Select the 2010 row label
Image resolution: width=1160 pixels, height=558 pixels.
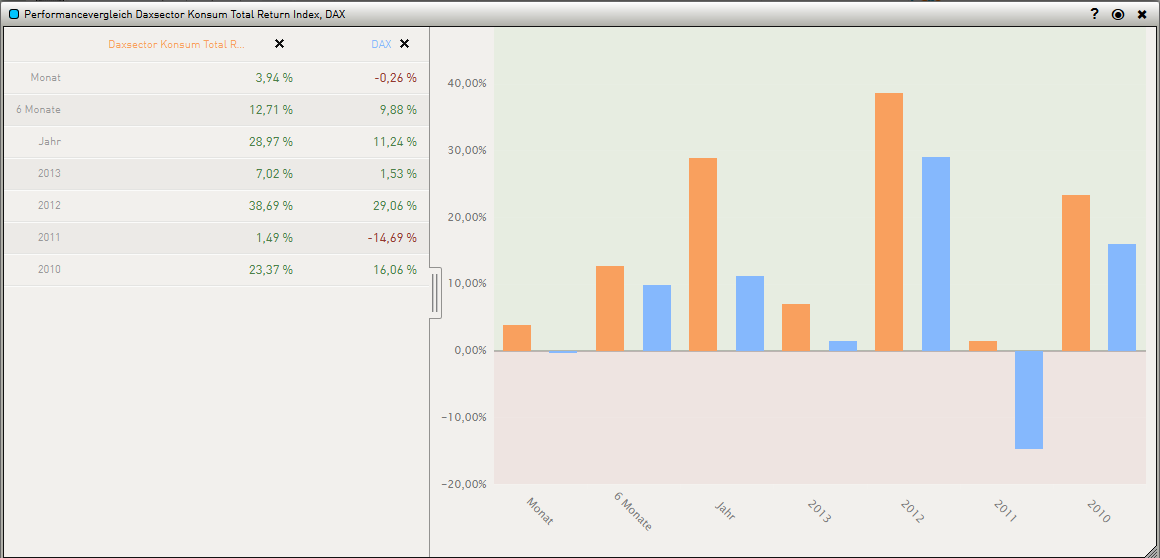point(50,269)
